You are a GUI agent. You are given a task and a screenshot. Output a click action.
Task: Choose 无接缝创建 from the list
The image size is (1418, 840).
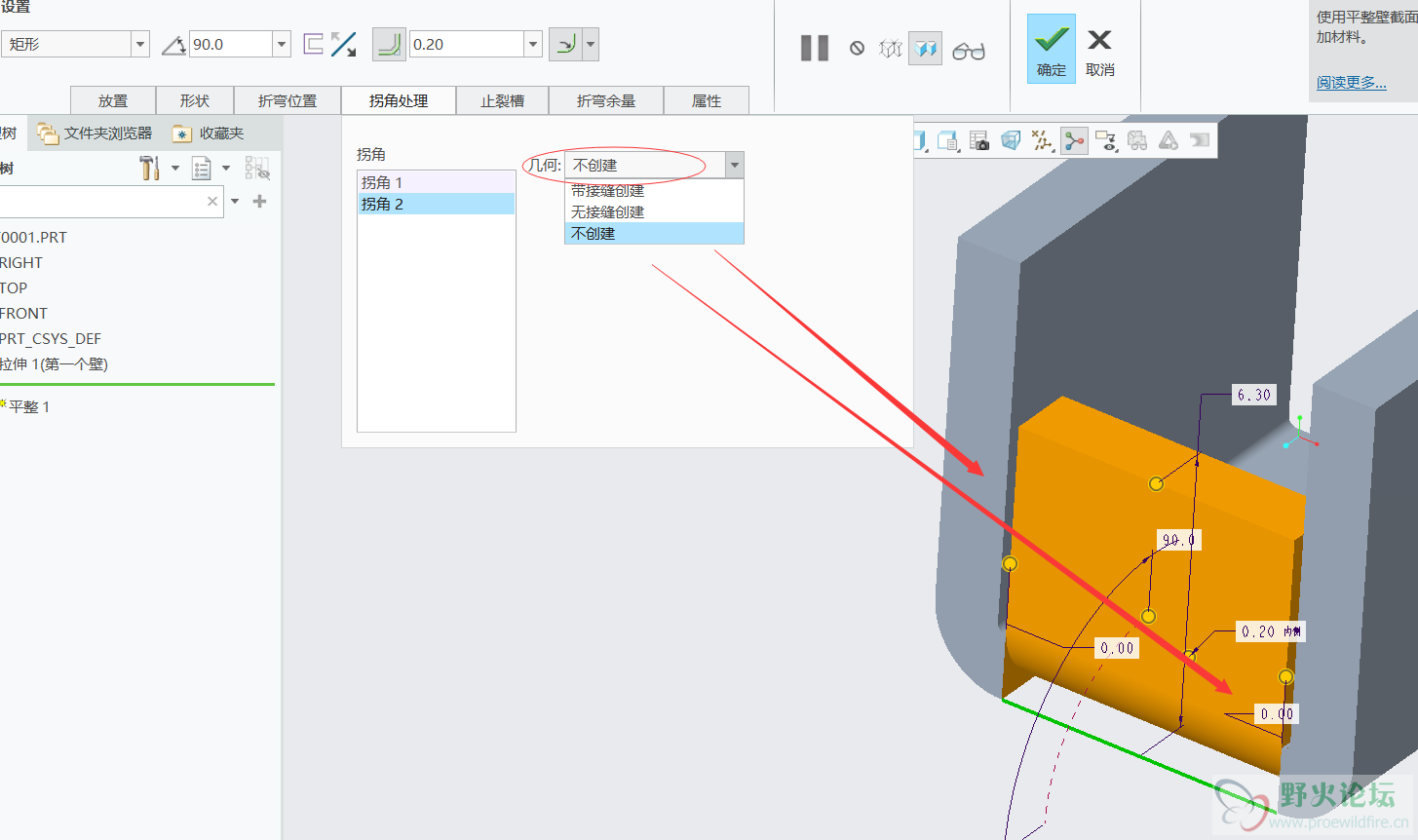[x=654, y=211]
